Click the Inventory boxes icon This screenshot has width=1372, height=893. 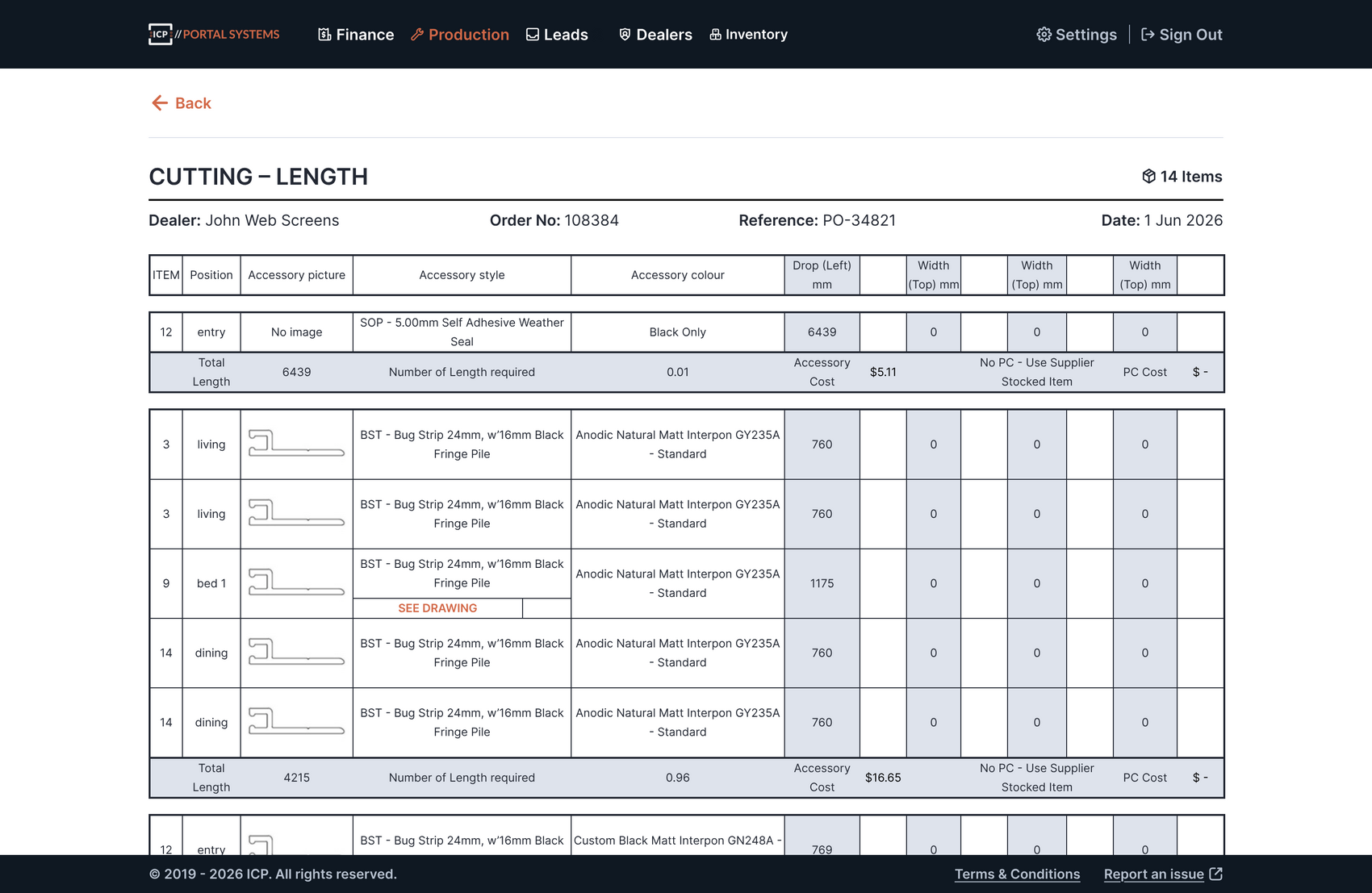tap(715, 35)
